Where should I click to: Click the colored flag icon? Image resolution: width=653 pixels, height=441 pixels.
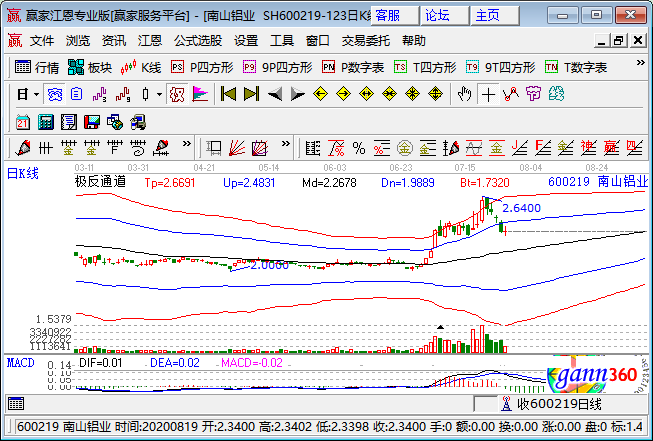[200, 94]
